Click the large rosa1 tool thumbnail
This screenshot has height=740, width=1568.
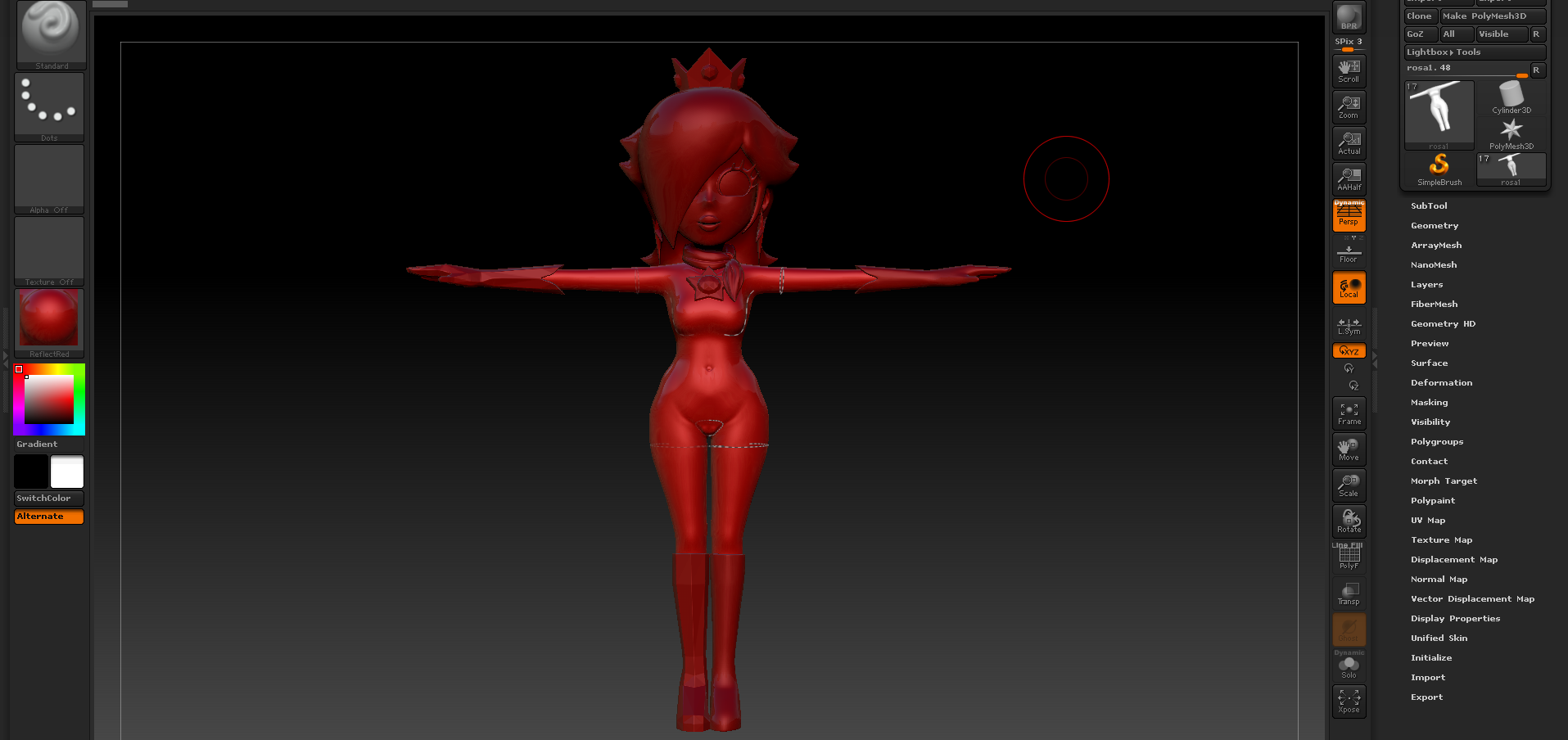coord(1439,115)
